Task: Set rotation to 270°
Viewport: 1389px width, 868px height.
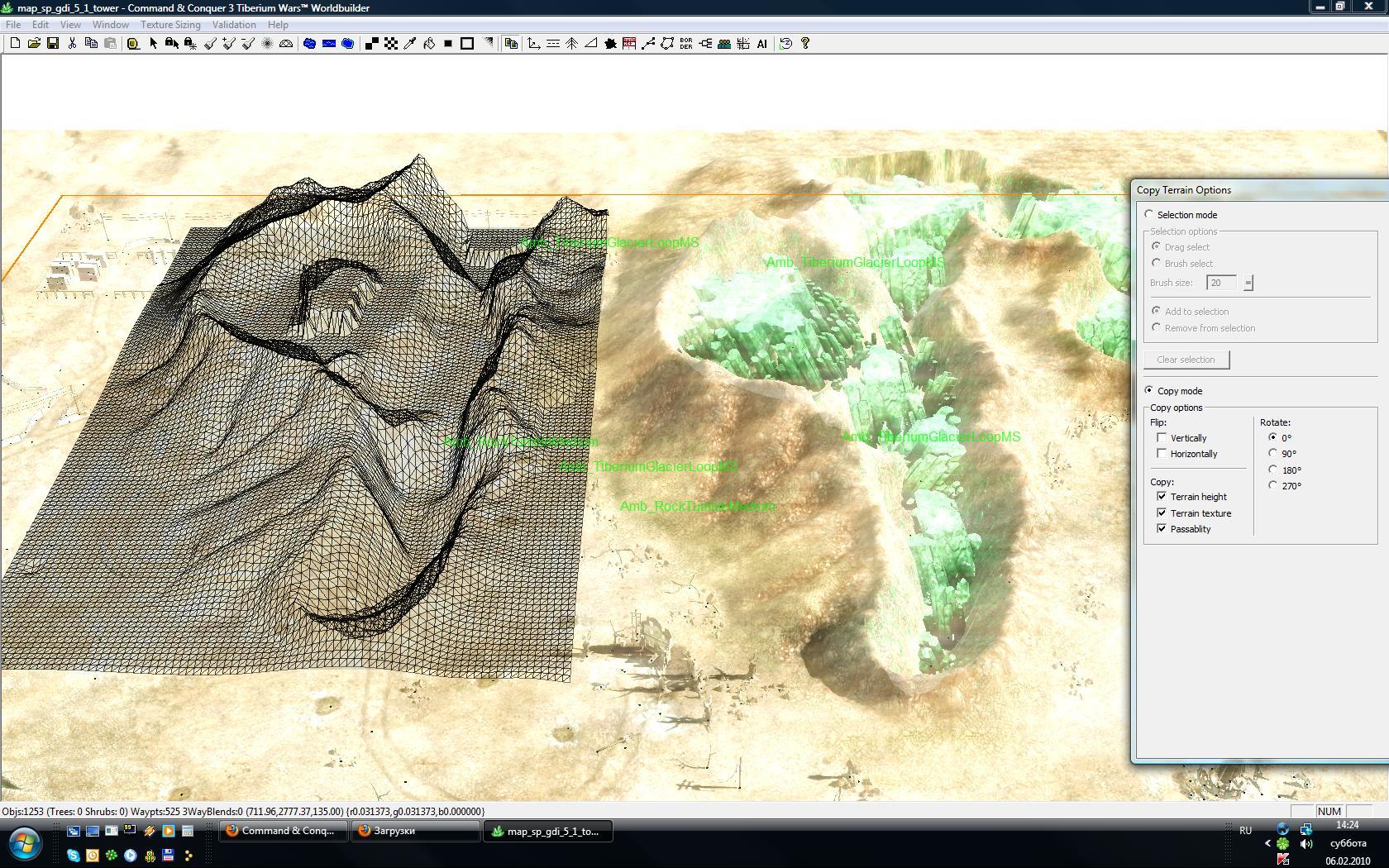Action: click(1273, 485)
